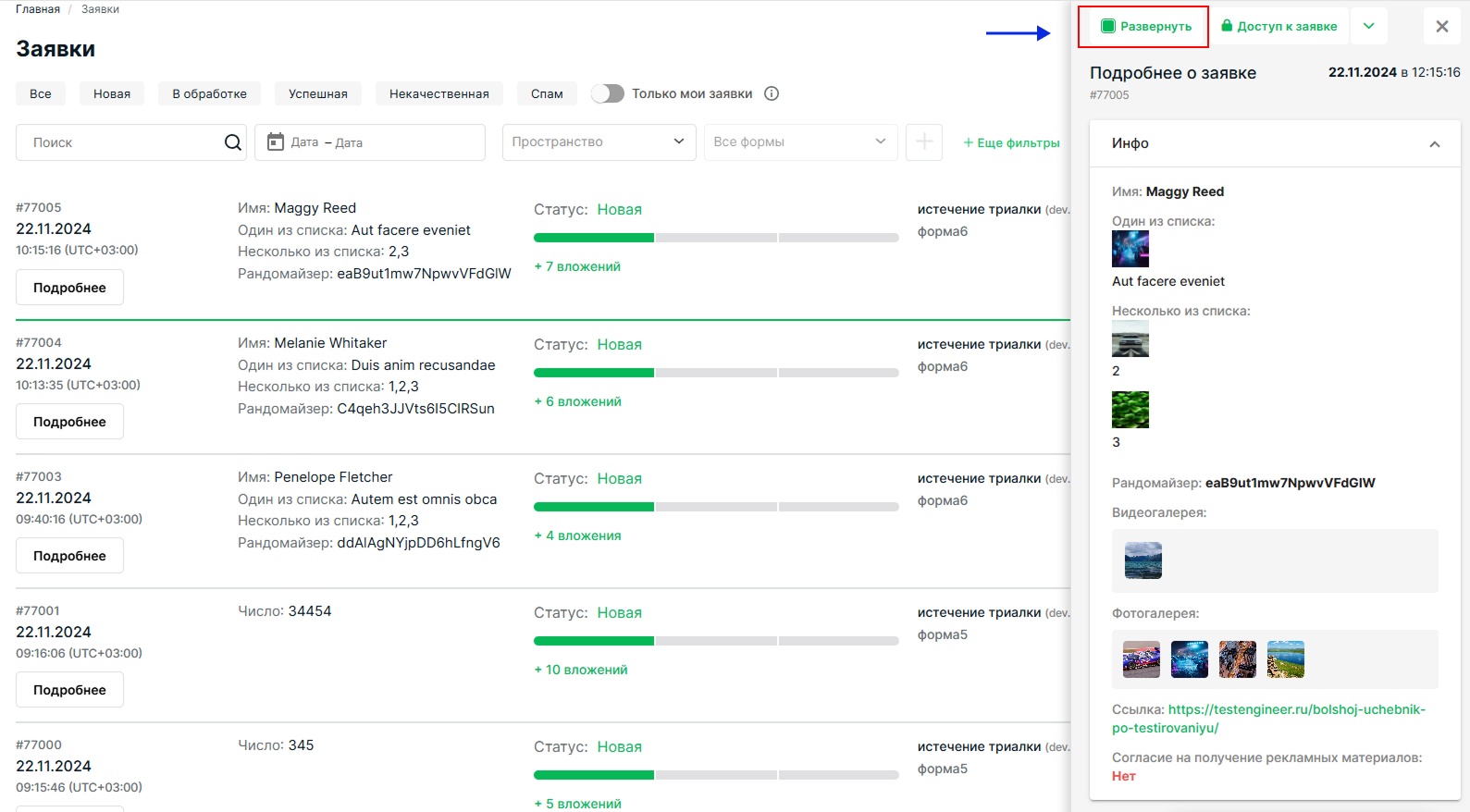This screenshot has height=812, width=1470.
Task: Open the Пространство dropdown
Action: 599,142
